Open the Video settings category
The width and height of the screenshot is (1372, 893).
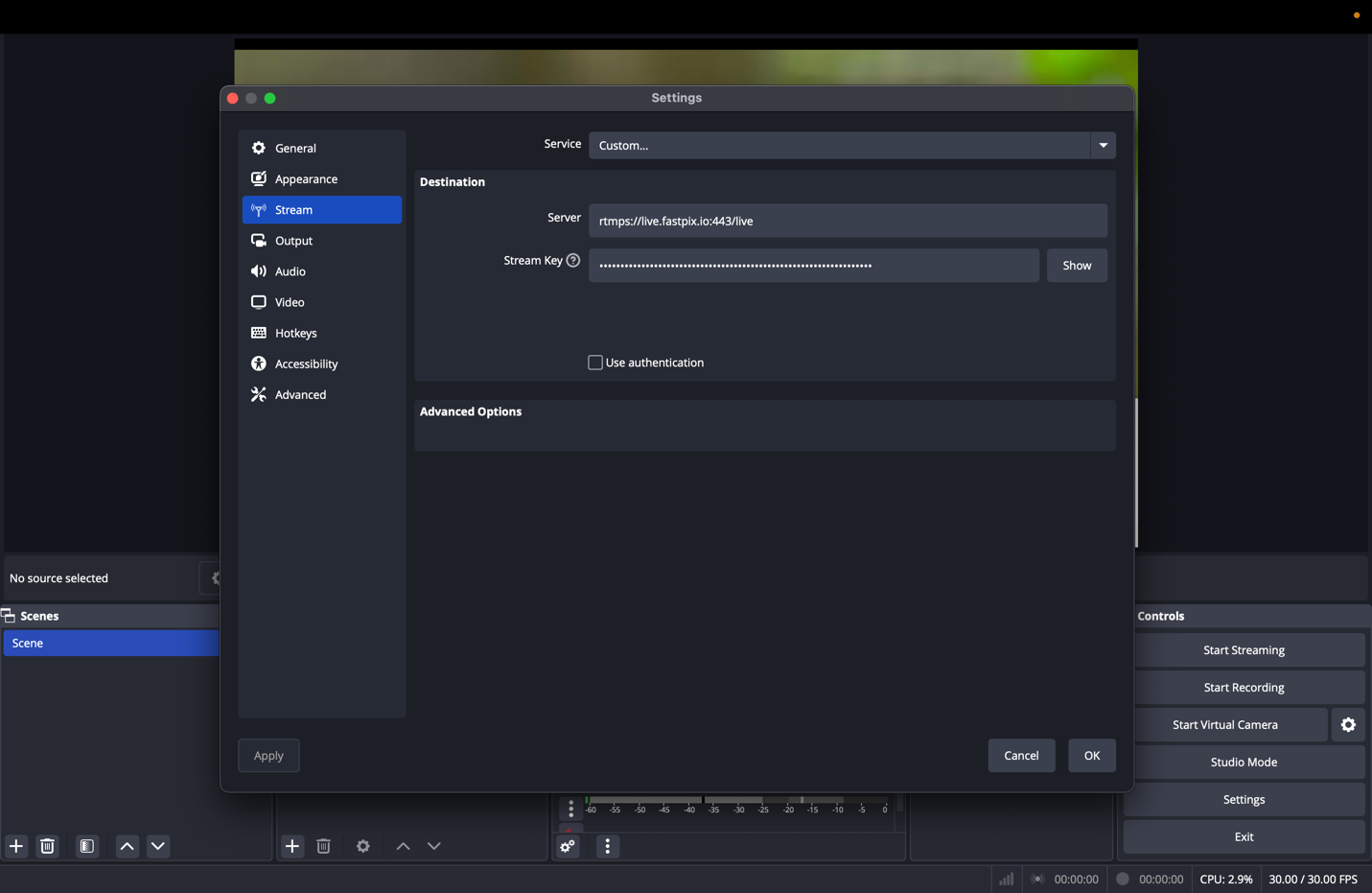[321, 302]
